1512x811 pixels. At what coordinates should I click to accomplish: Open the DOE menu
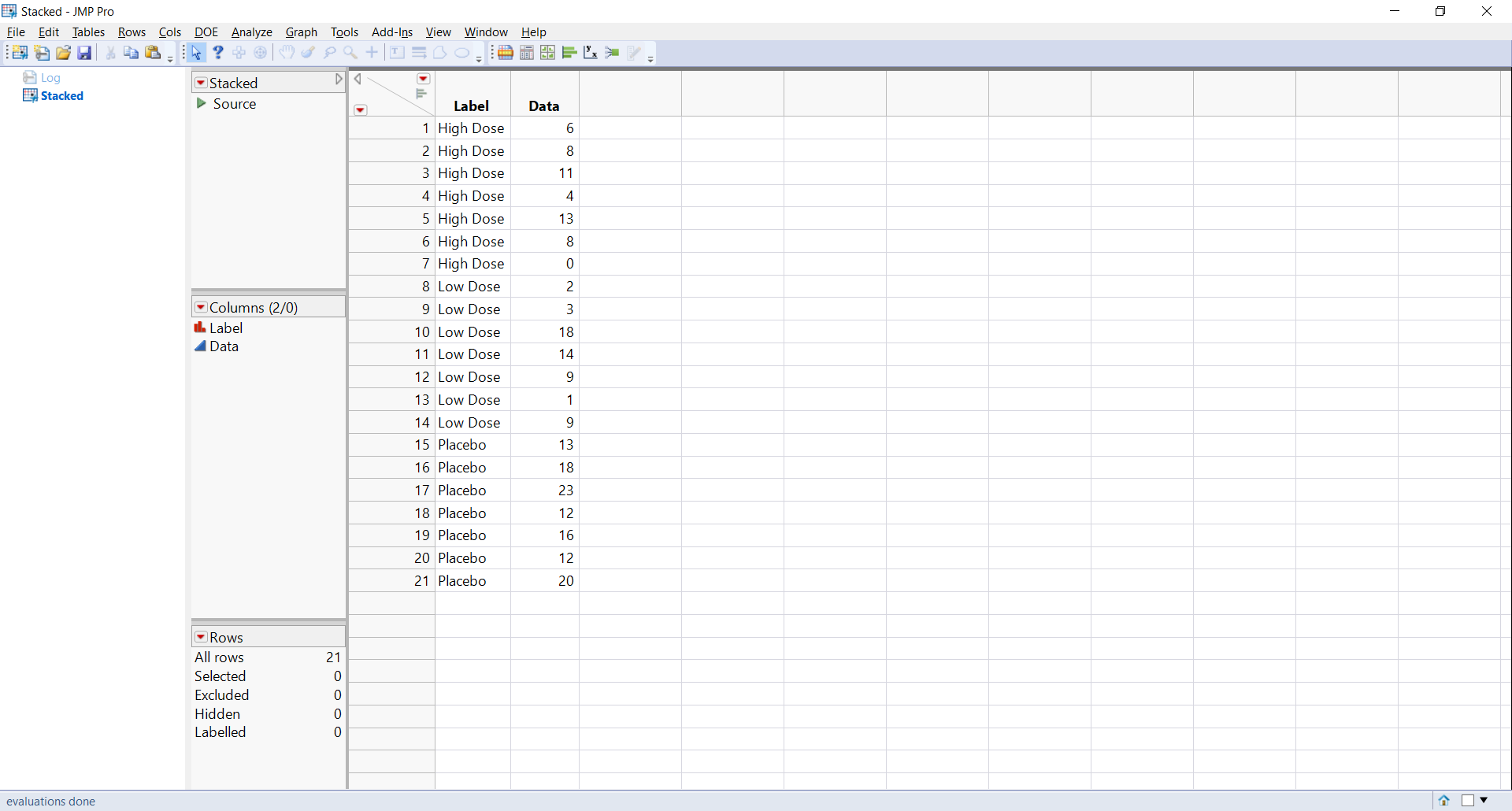point(206,32)
